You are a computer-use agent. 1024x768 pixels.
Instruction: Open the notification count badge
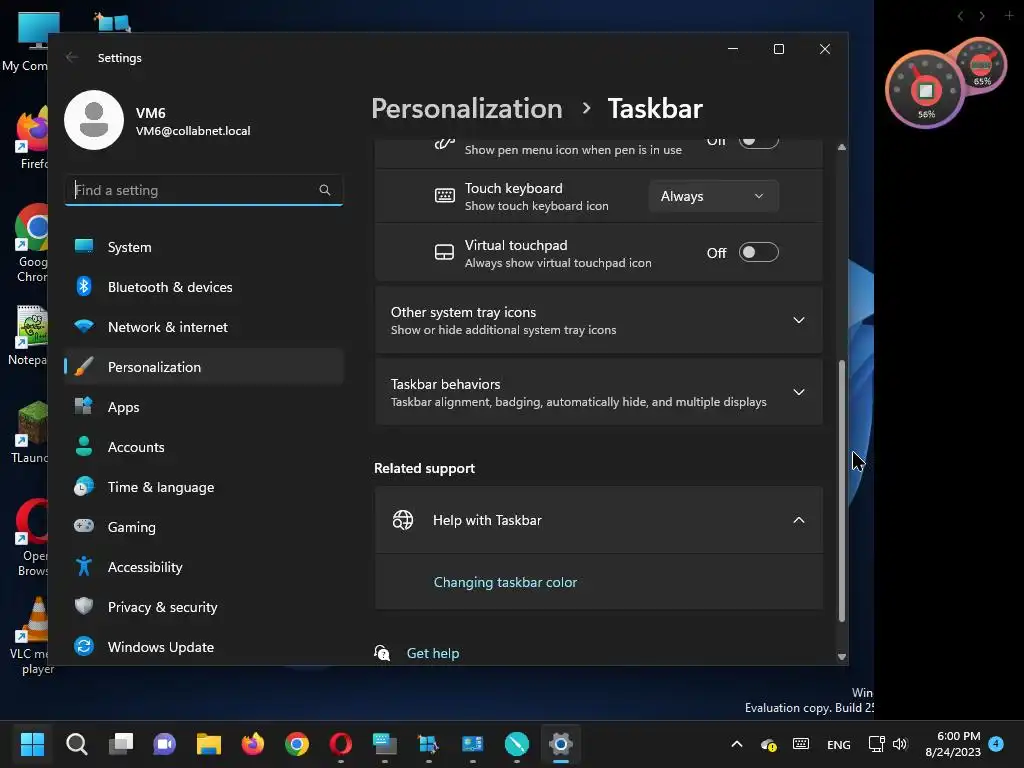tap(996, 743)
